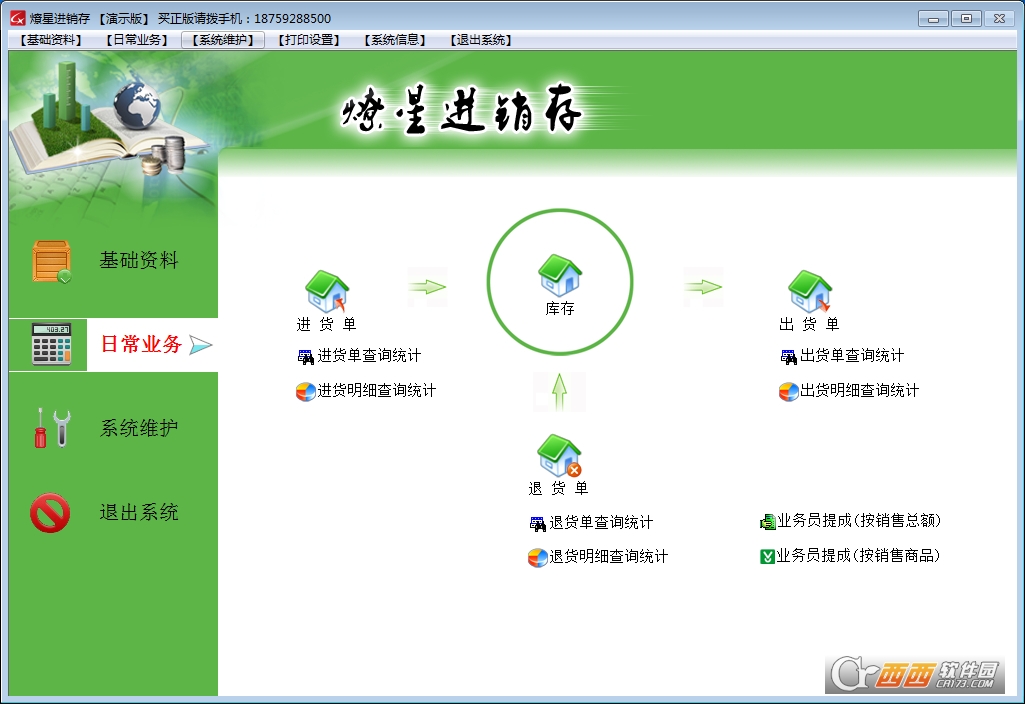The width and height of the screenshot is (1025, 704).
Task: Click the 库存 inventory house icon
Action: pyautogui.click(x=559, y=273)
